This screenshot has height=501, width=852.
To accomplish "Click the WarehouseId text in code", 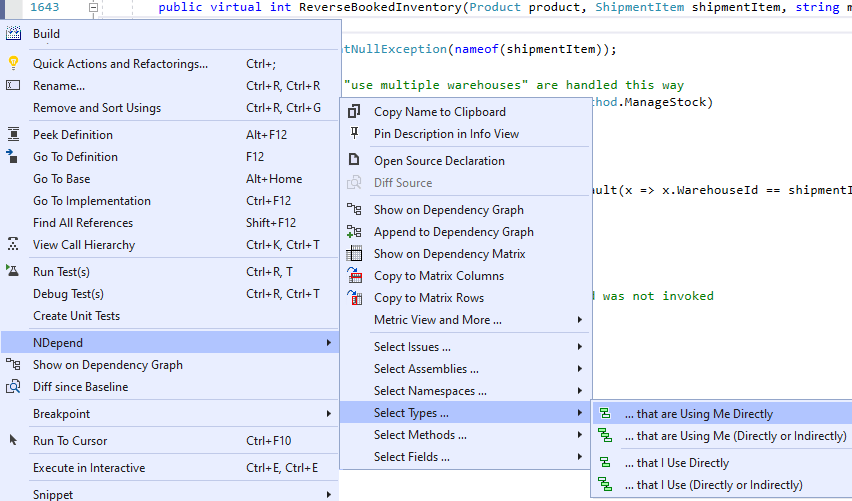I will (x=717, y=190).
